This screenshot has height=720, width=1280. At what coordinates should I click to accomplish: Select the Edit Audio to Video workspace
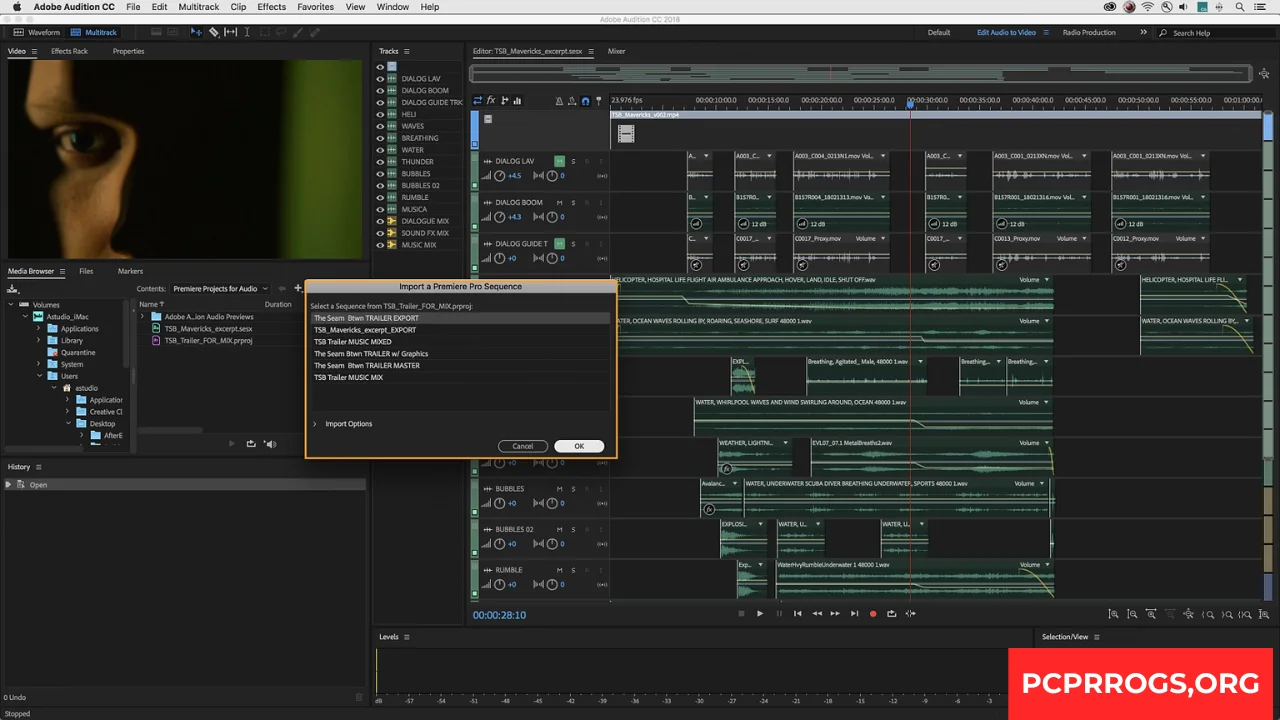1006,32
